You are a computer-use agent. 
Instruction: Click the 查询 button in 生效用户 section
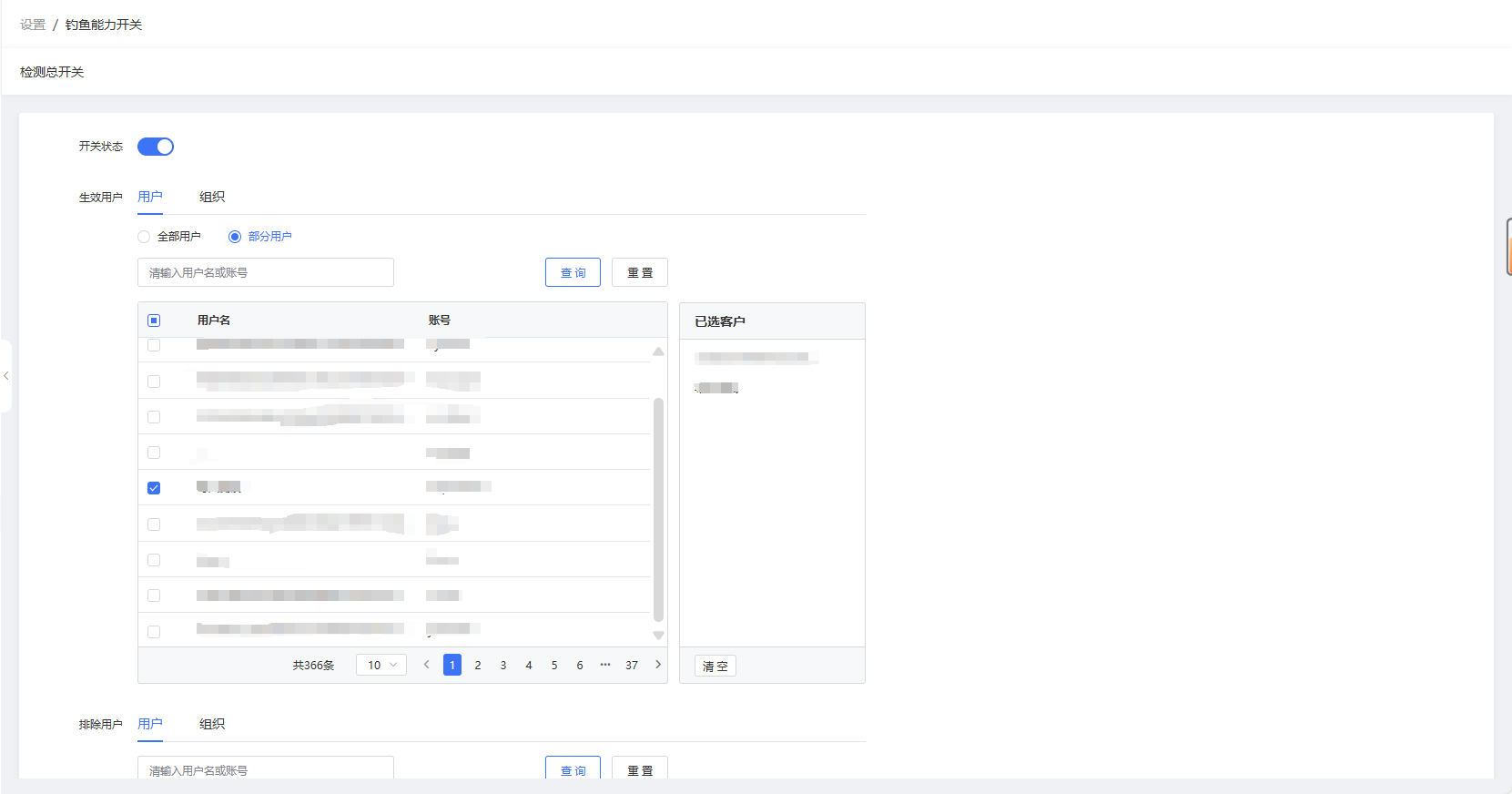tap(573, 272)
